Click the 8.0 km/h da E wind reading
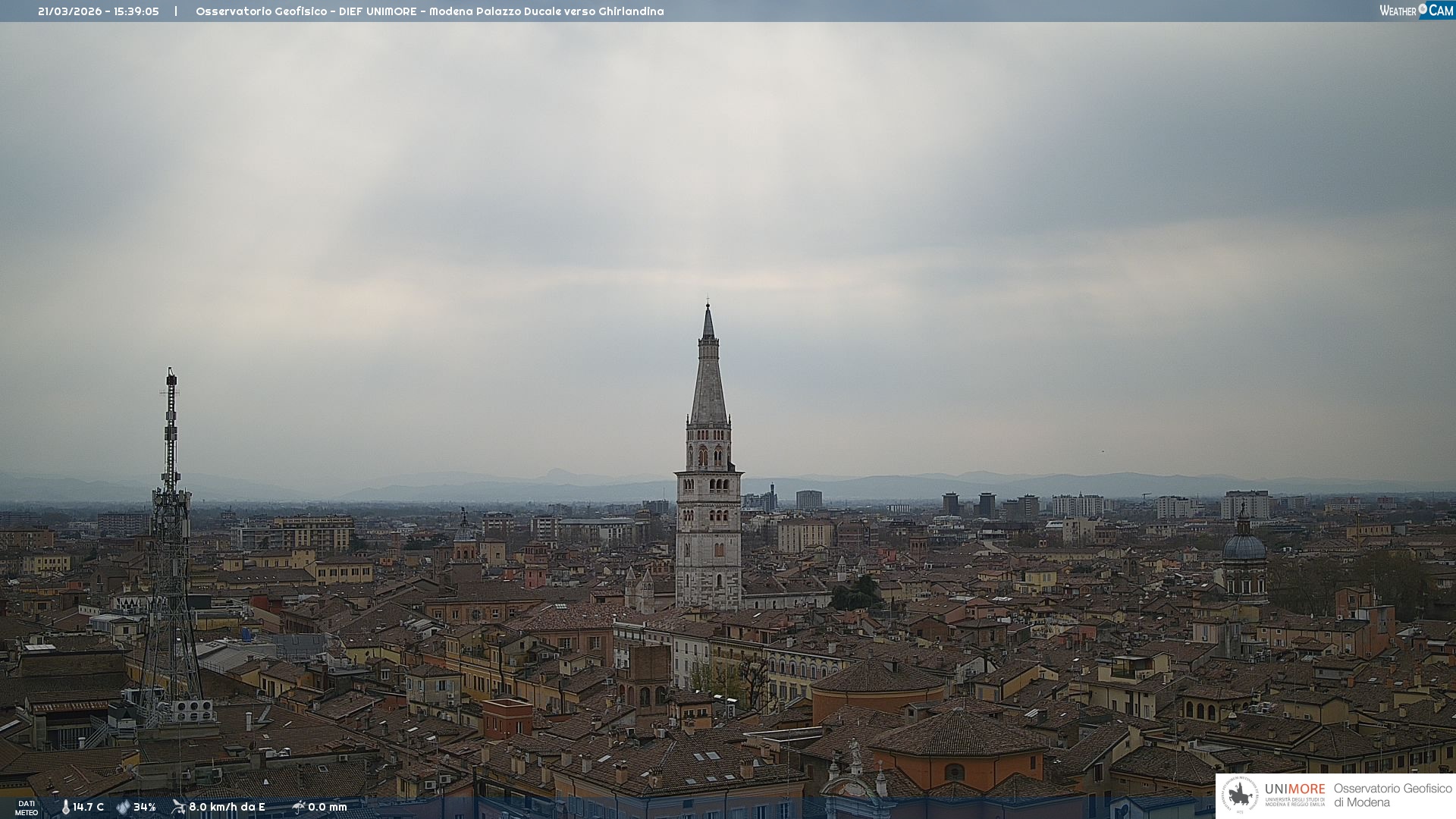1456x819 pixels. coord(227,807)
